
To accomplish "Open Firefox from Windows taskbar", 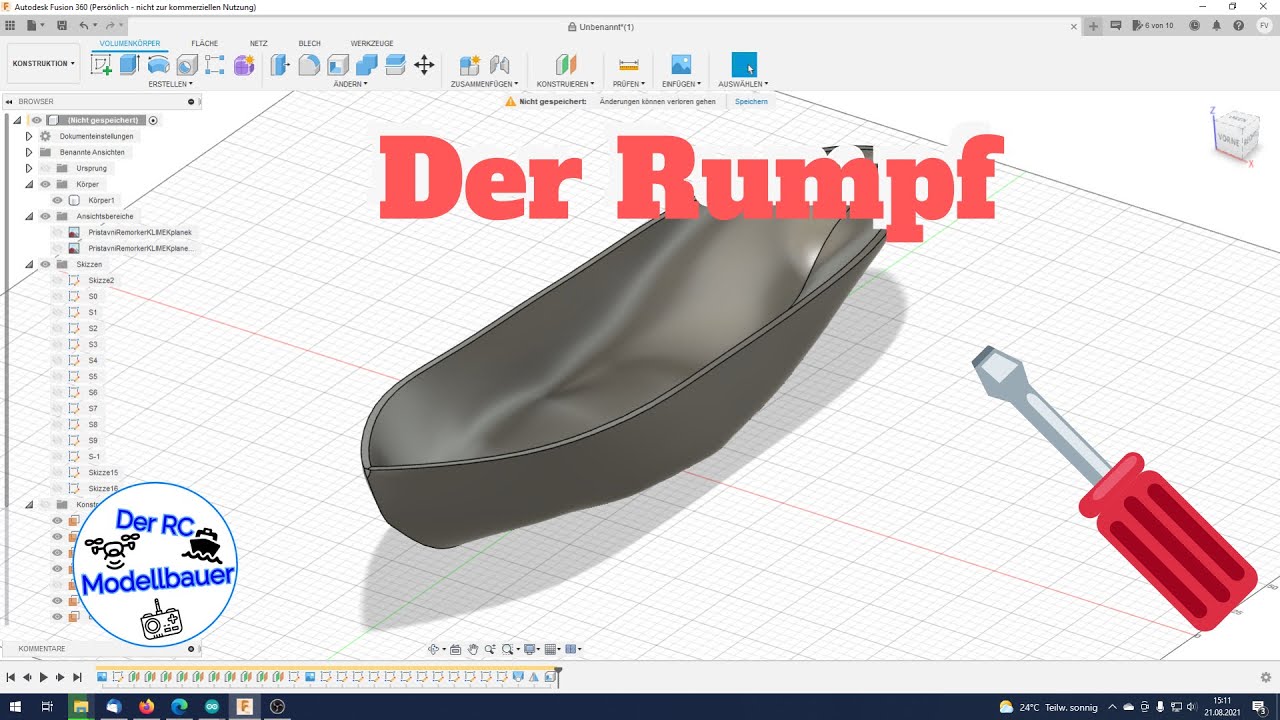I will 147,706.
